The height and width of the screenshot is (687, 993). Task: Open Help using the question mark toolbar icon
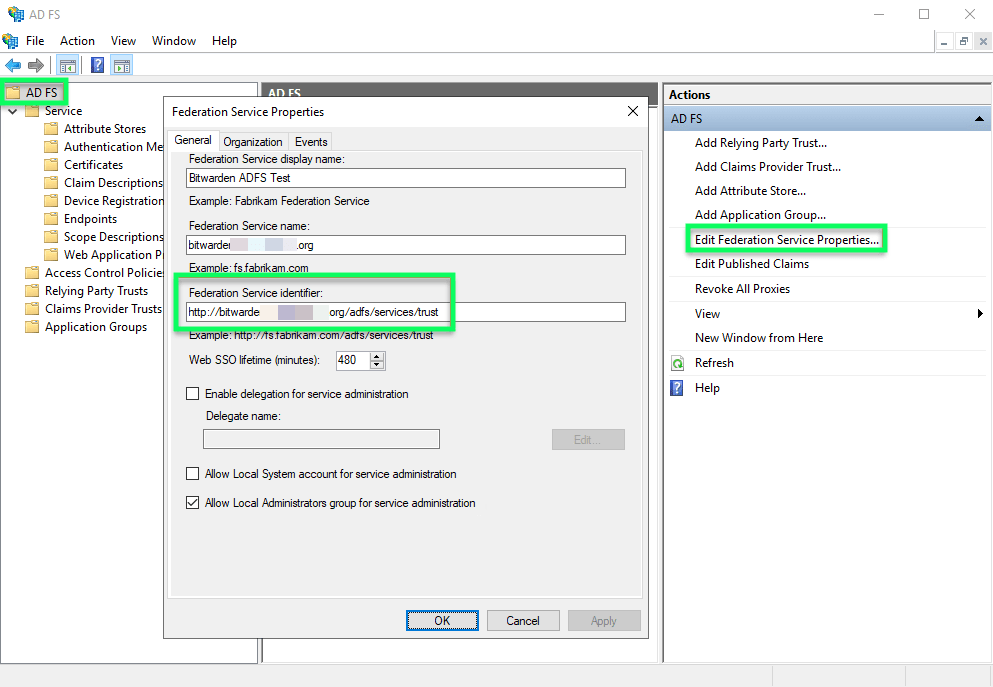click(x=96, y=64)
